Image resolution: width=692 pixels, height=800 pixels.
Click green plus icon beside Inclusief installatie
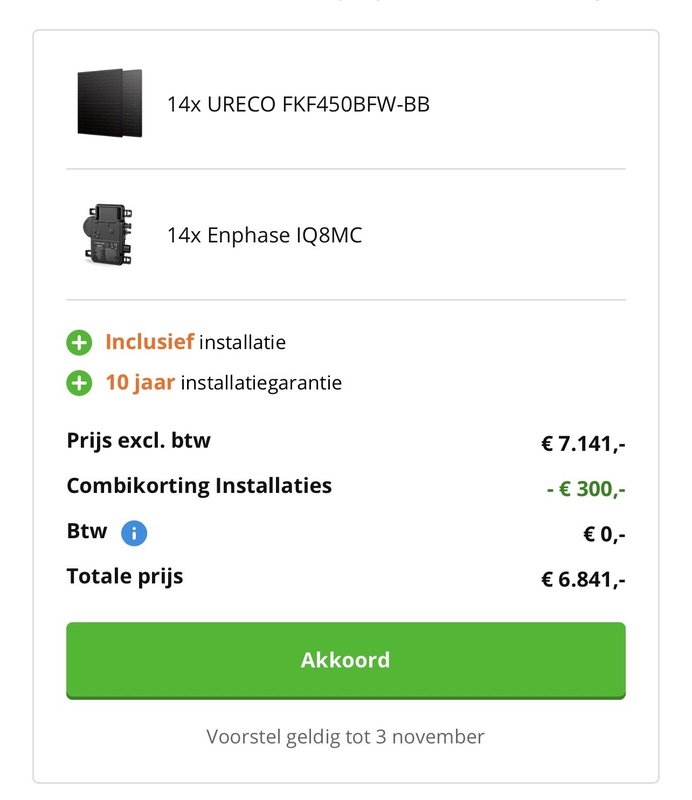click(79, 343)
